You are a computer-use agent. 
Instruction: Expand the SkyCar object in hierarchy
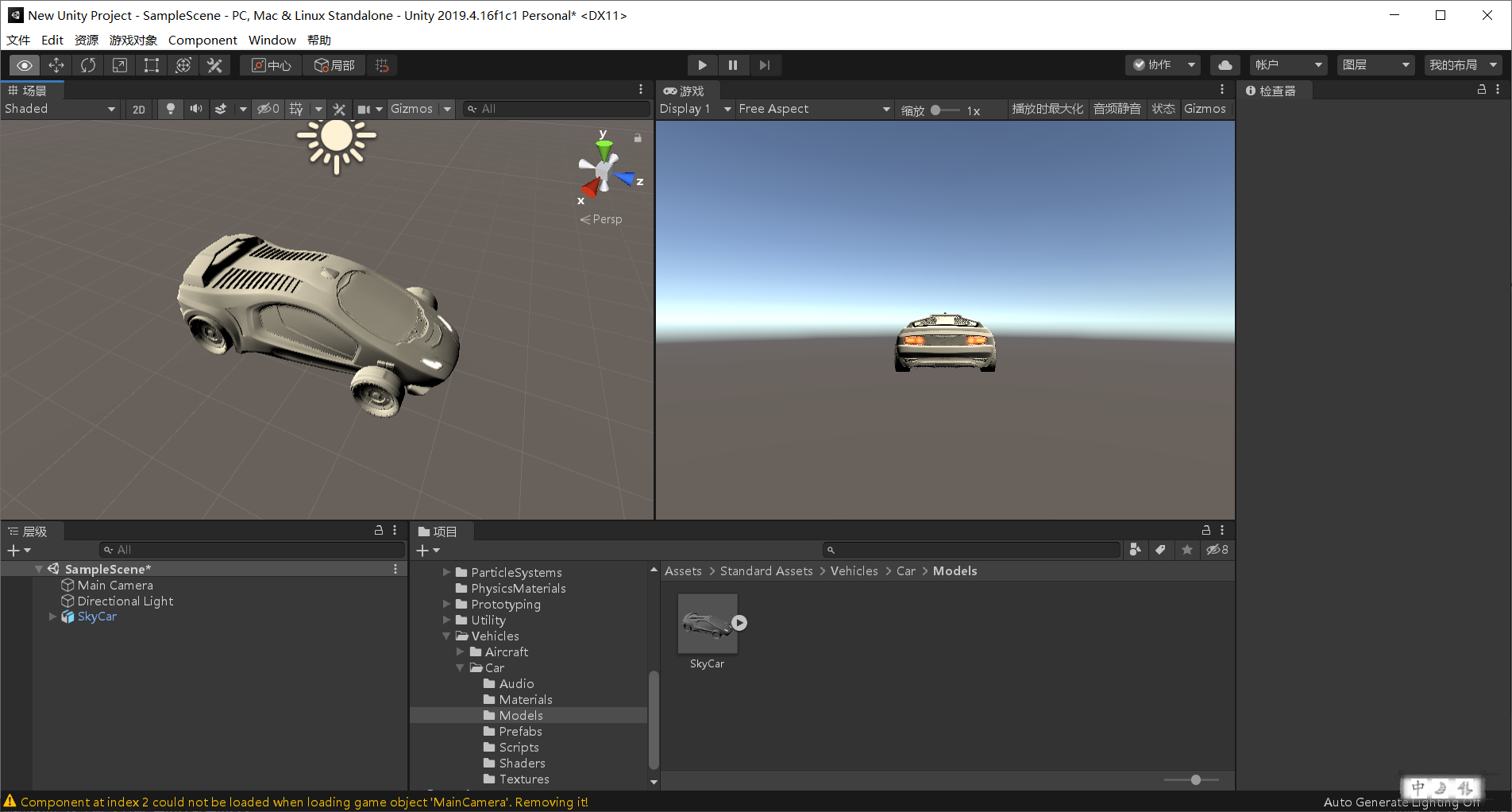click(x=52, y=617)
